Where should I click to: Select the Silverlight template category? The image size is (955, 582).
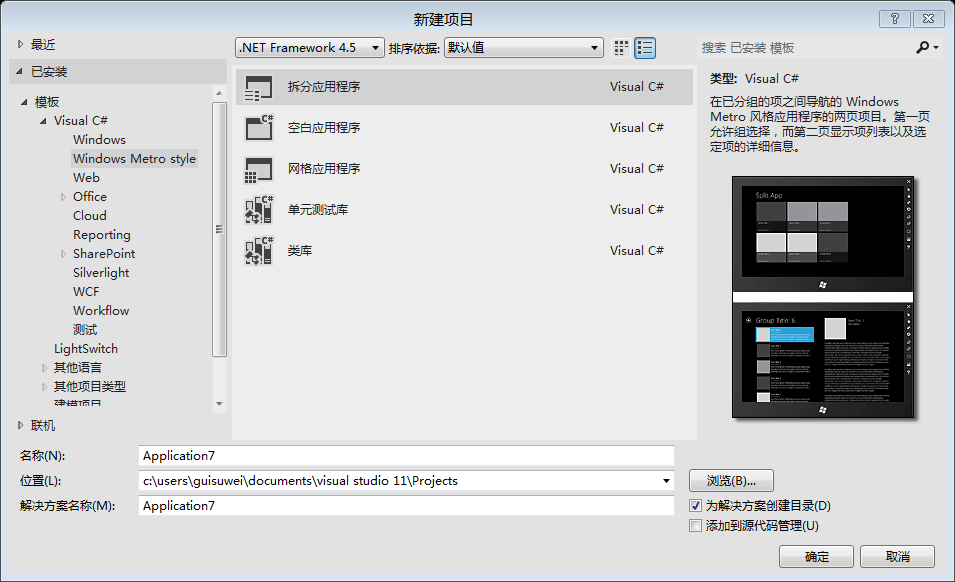click(x=101, y=273)
